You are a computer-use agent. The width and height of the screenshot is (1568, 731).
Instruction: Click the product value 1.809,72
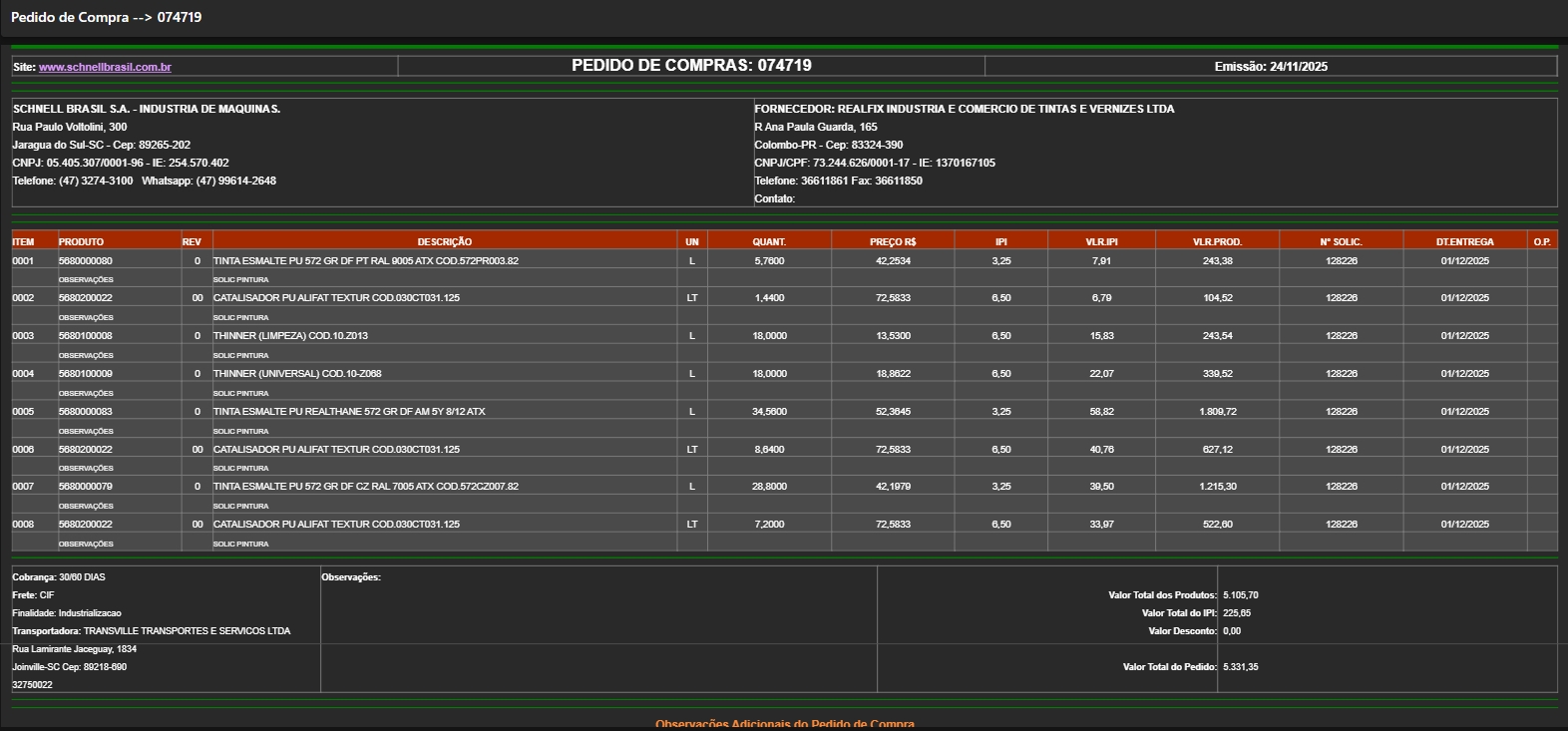point(1217,412)
